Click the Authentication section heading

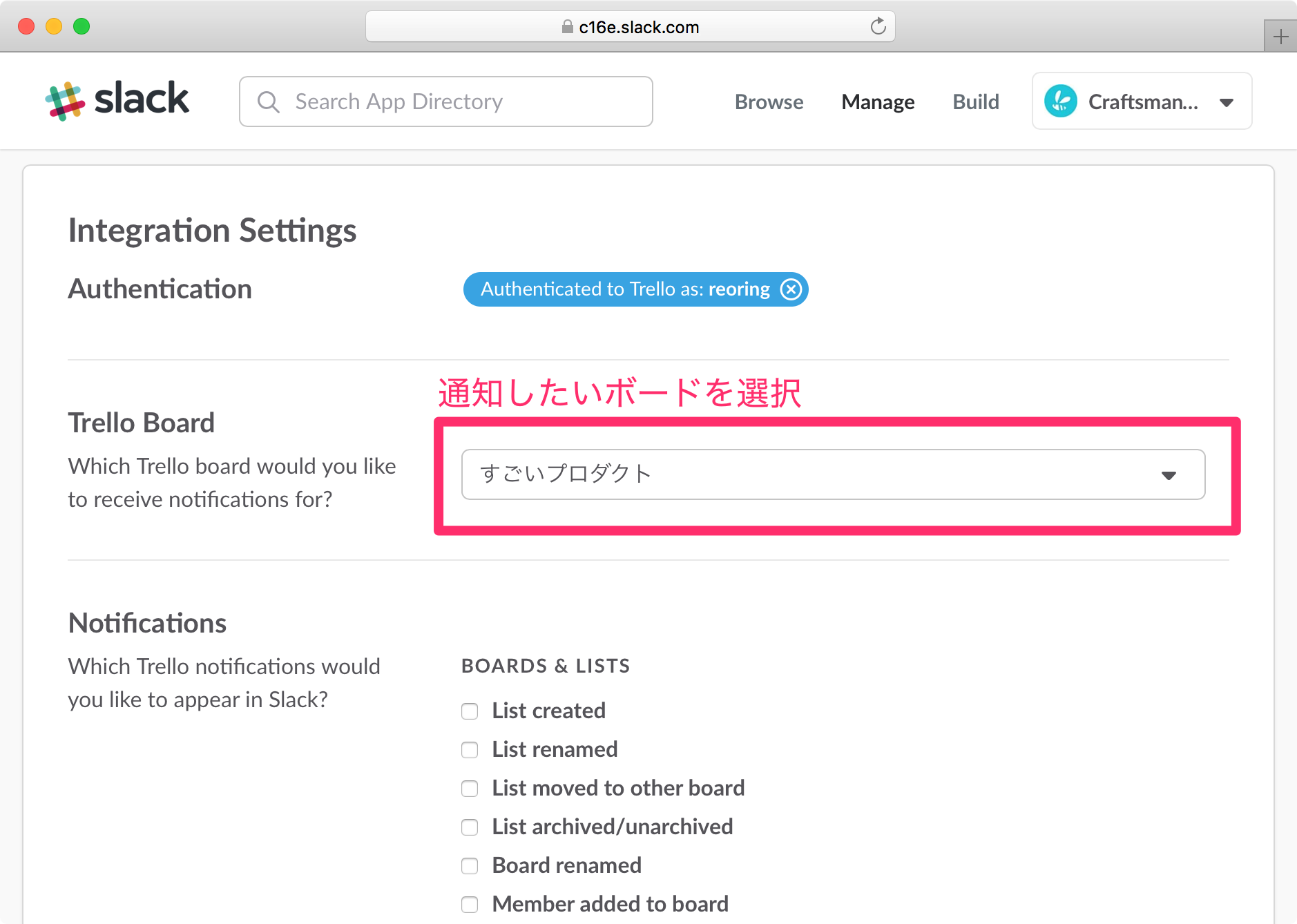pyautogui.click(x=160, y=289)
